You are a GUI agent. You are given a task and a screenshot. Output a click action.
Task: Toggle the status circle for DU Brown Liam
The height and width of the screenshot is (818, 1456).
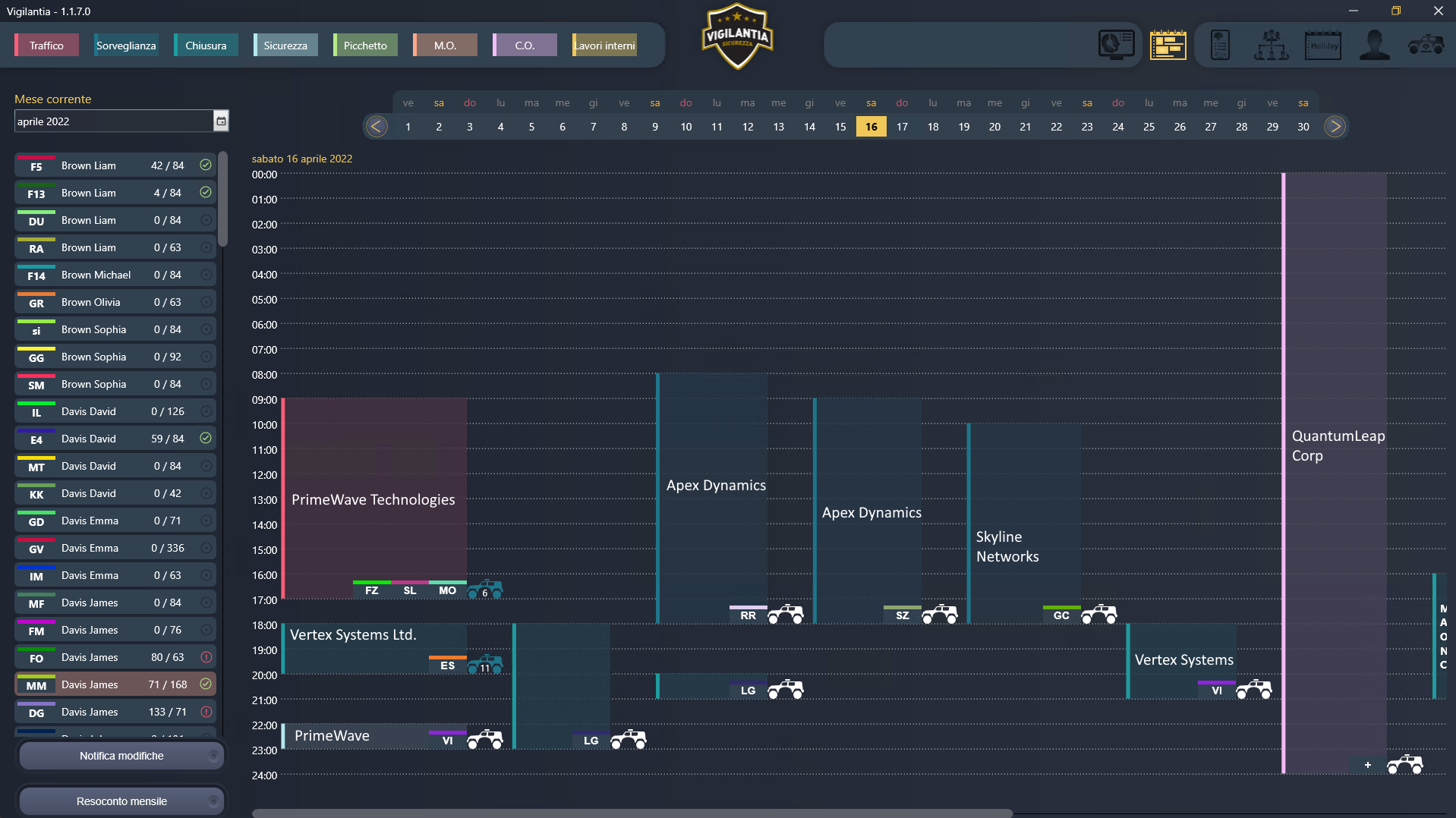click(206, 220)
